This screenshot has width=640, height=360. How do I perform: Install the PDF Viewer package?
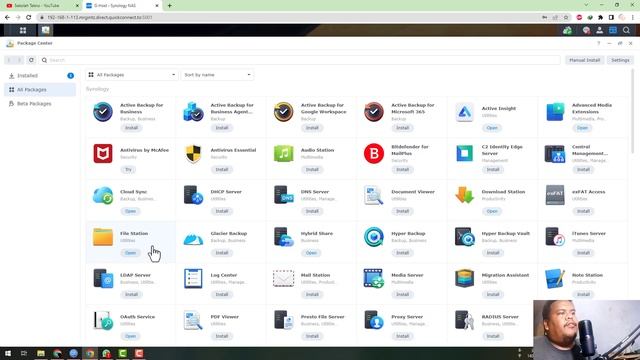pyautogui.click(x=222, y=336)
